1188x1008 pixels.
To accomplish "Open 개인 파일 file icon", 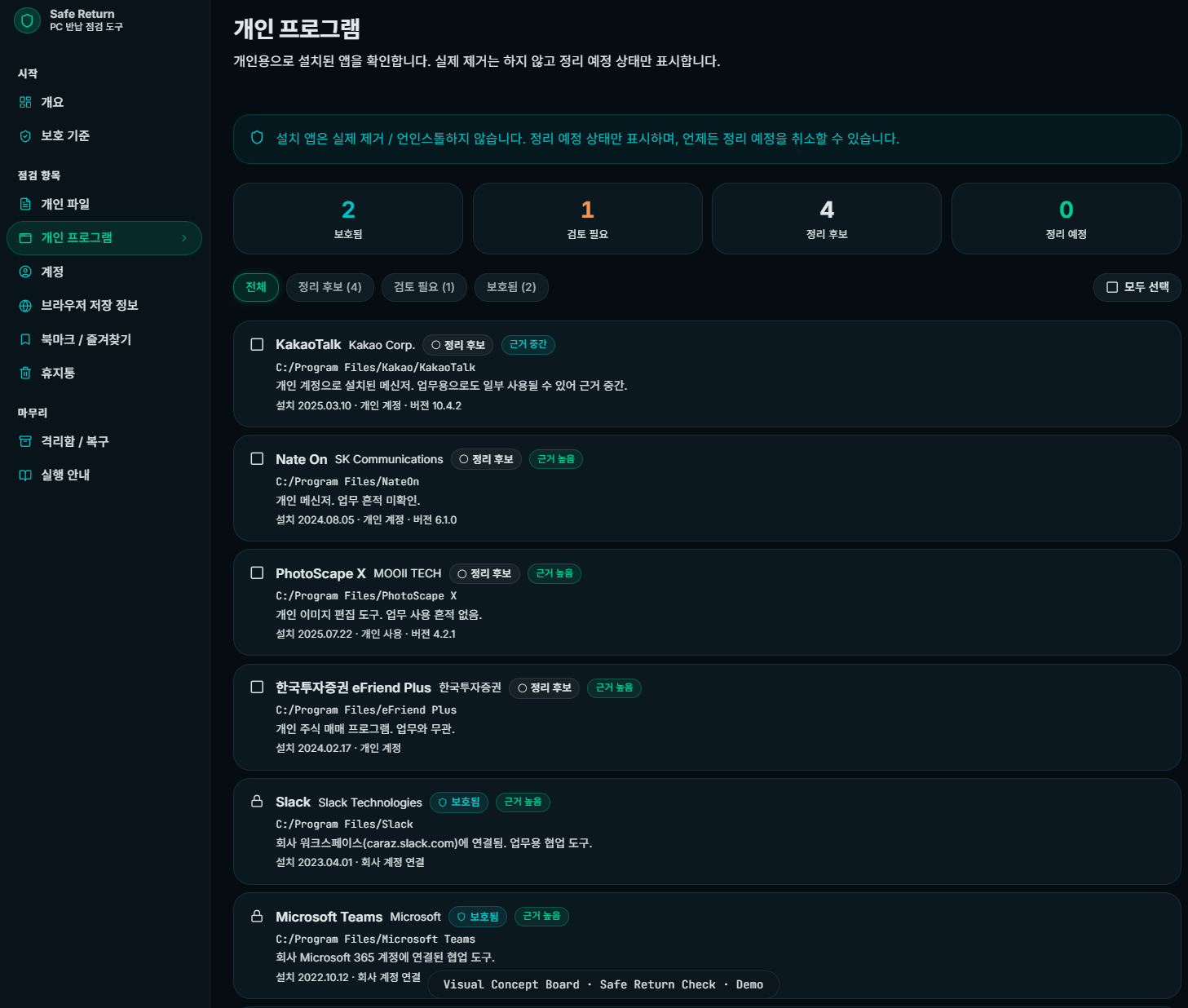I will tap(25, 204).
